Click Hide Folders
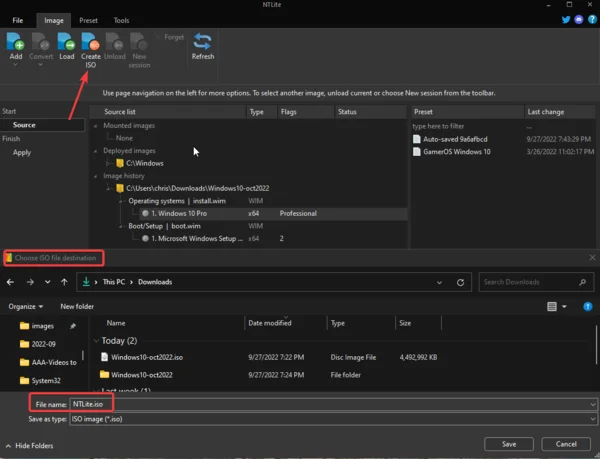The height and width of the screenshot is (459, 600). pos(29,446)
